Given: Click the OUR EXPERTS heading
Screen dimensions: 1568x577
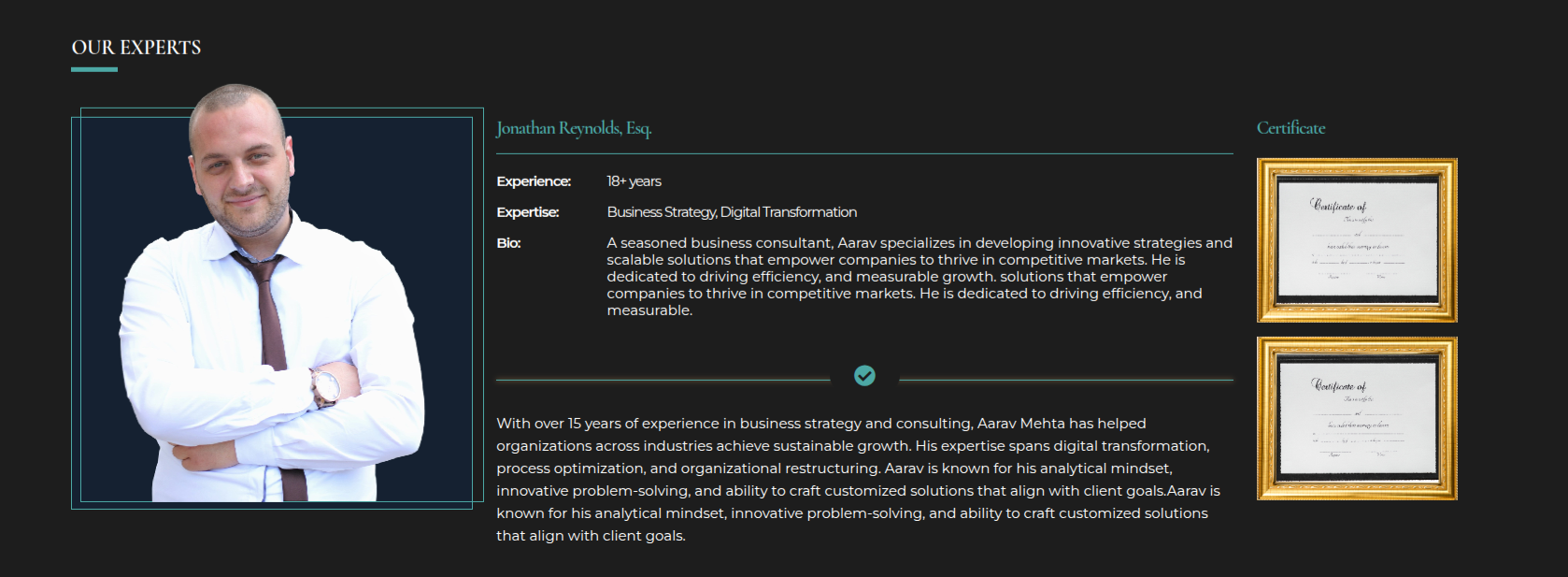Looking at the screenshot, I should (x=136, y=48).
